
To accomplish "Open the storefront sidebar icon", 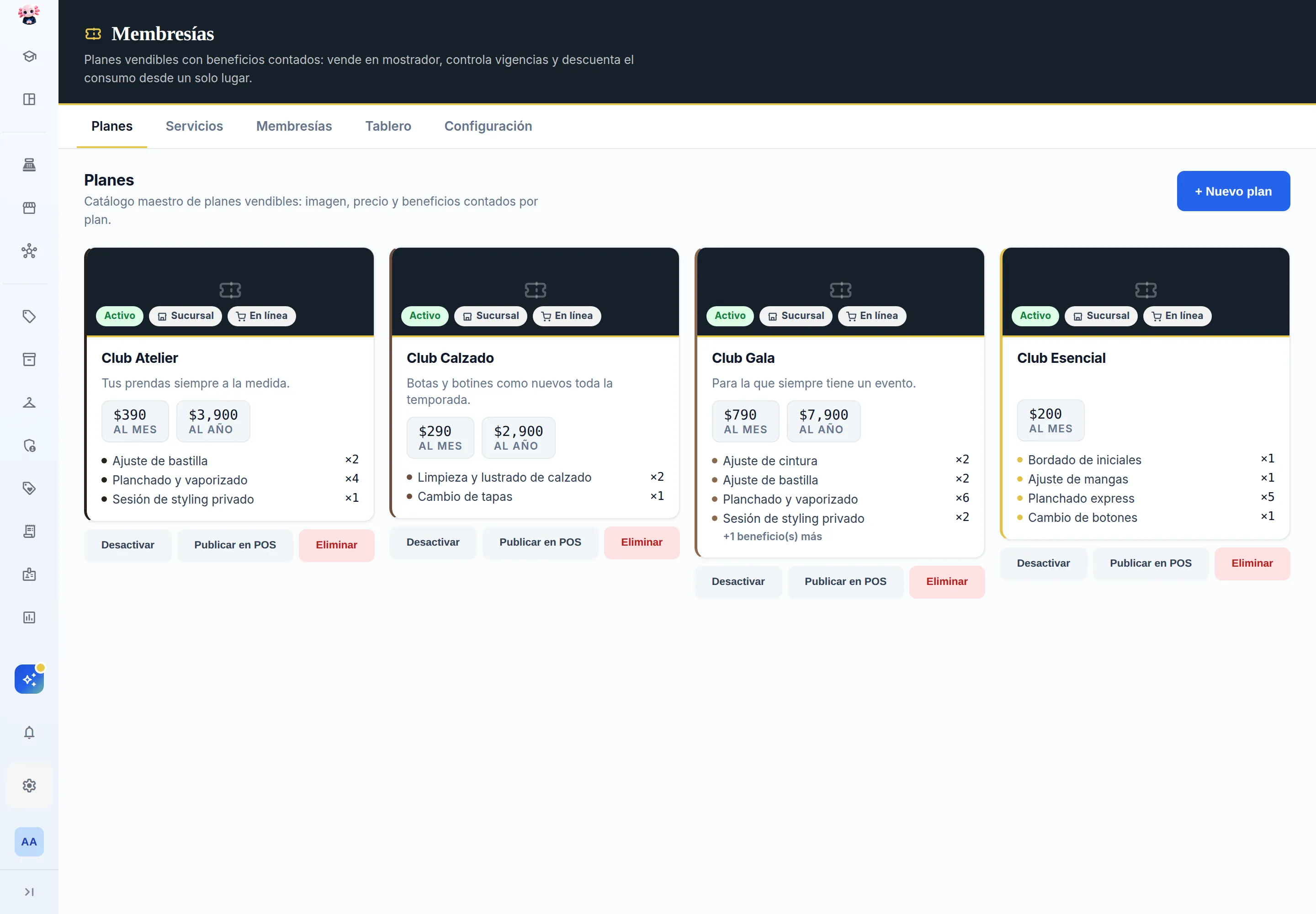I will pyautogui.click(x=29, y=208).
